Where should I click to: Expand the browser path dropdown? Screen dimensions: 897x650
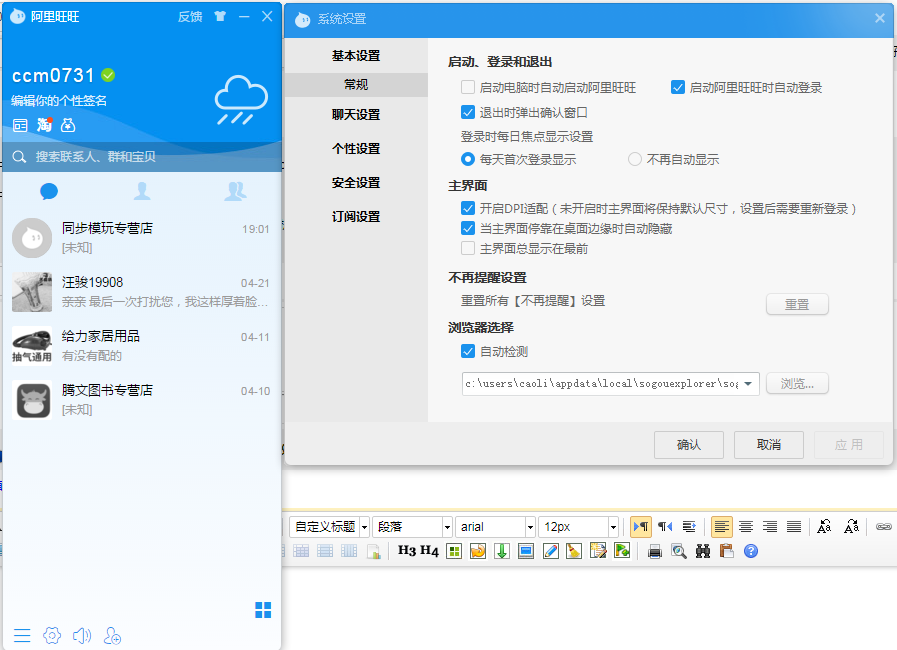[x=748, y=383]
